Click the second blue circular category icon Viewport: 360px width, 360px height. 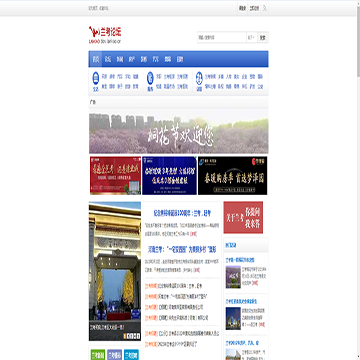pos(150,77)
